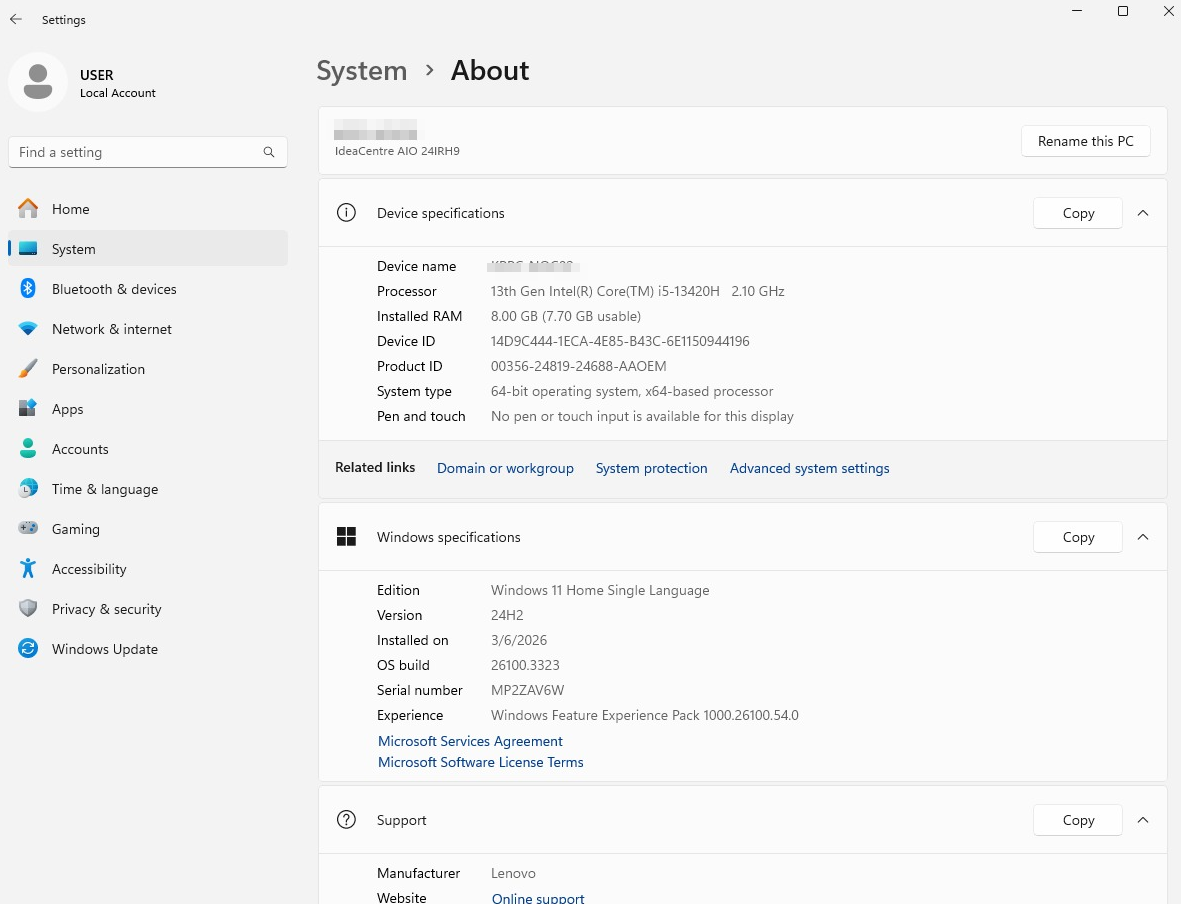The width and height of the screenshot is (1181, 904).
Task: Open the Gaming settings page
Action: click(x=76, y=529)
